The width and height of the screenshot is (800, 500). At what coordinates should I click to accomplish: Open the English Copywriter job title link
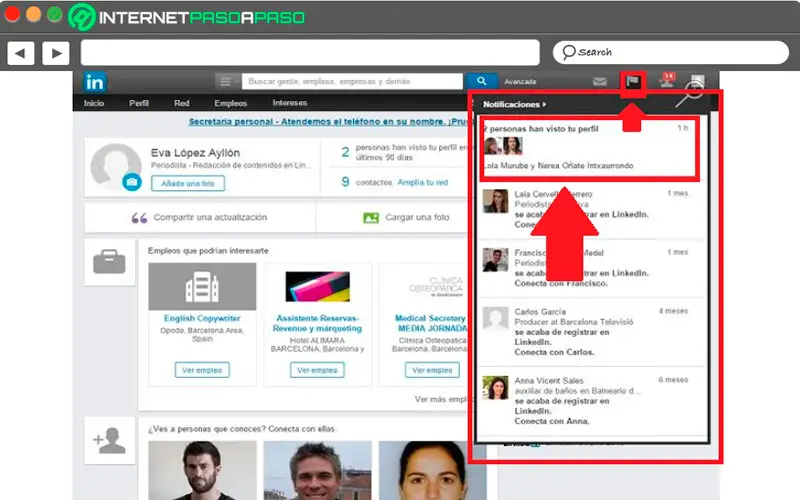point(202,318)
